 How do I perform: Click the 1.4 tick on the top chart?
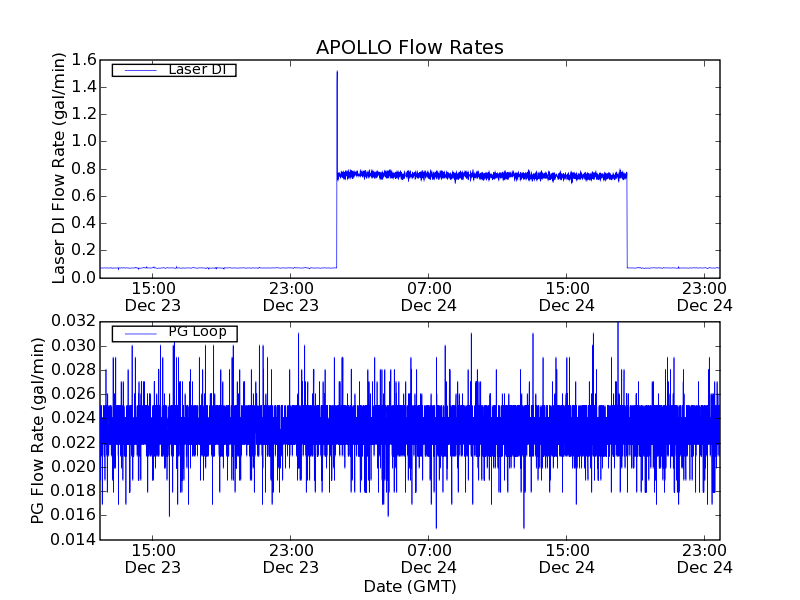[84, 87]
